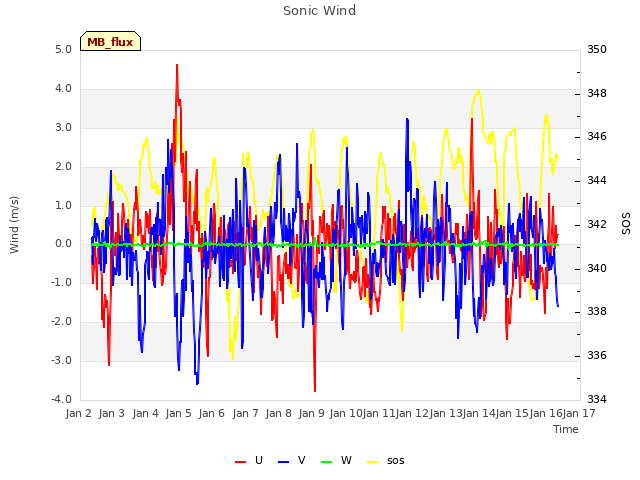640x480 pixels.
Task: Click the -3.0 wind axis value
Action: (x=61, y=360)
